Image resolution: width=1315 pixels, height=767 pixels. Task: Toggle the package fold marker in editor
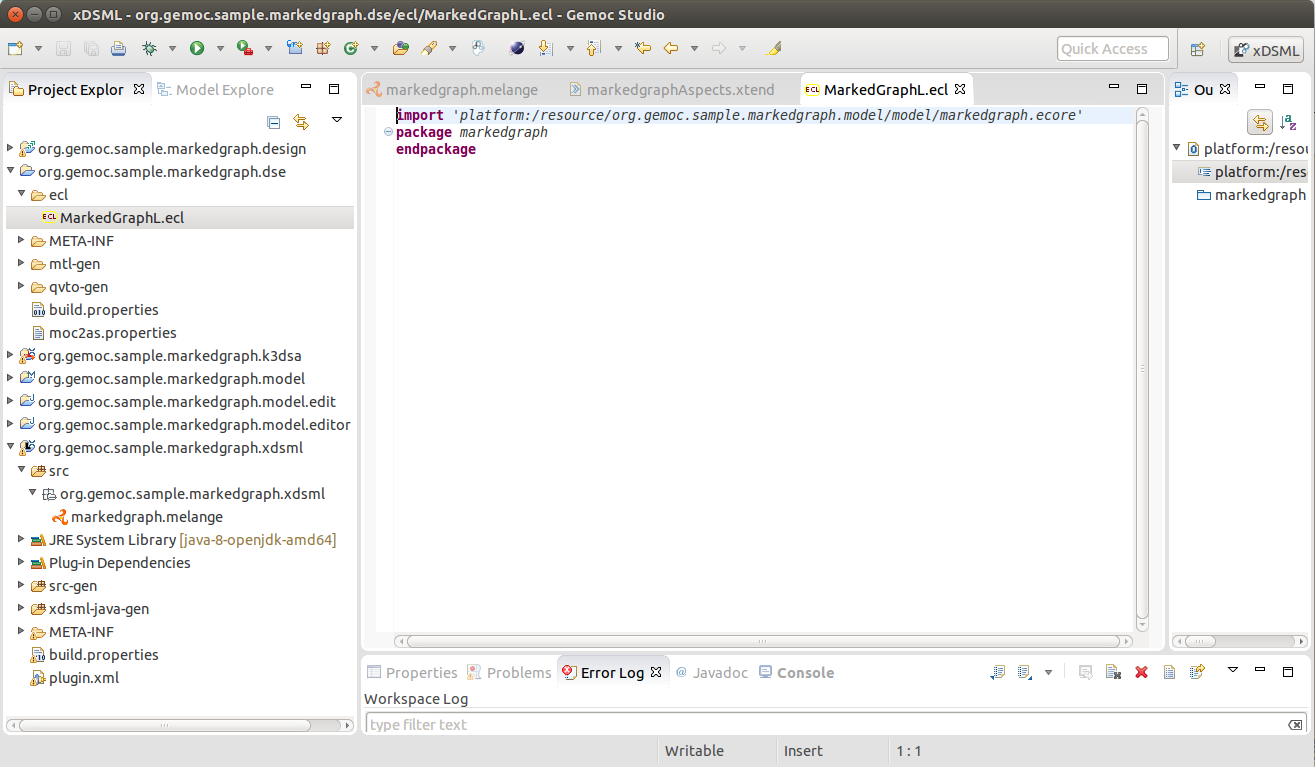(388, 132)
